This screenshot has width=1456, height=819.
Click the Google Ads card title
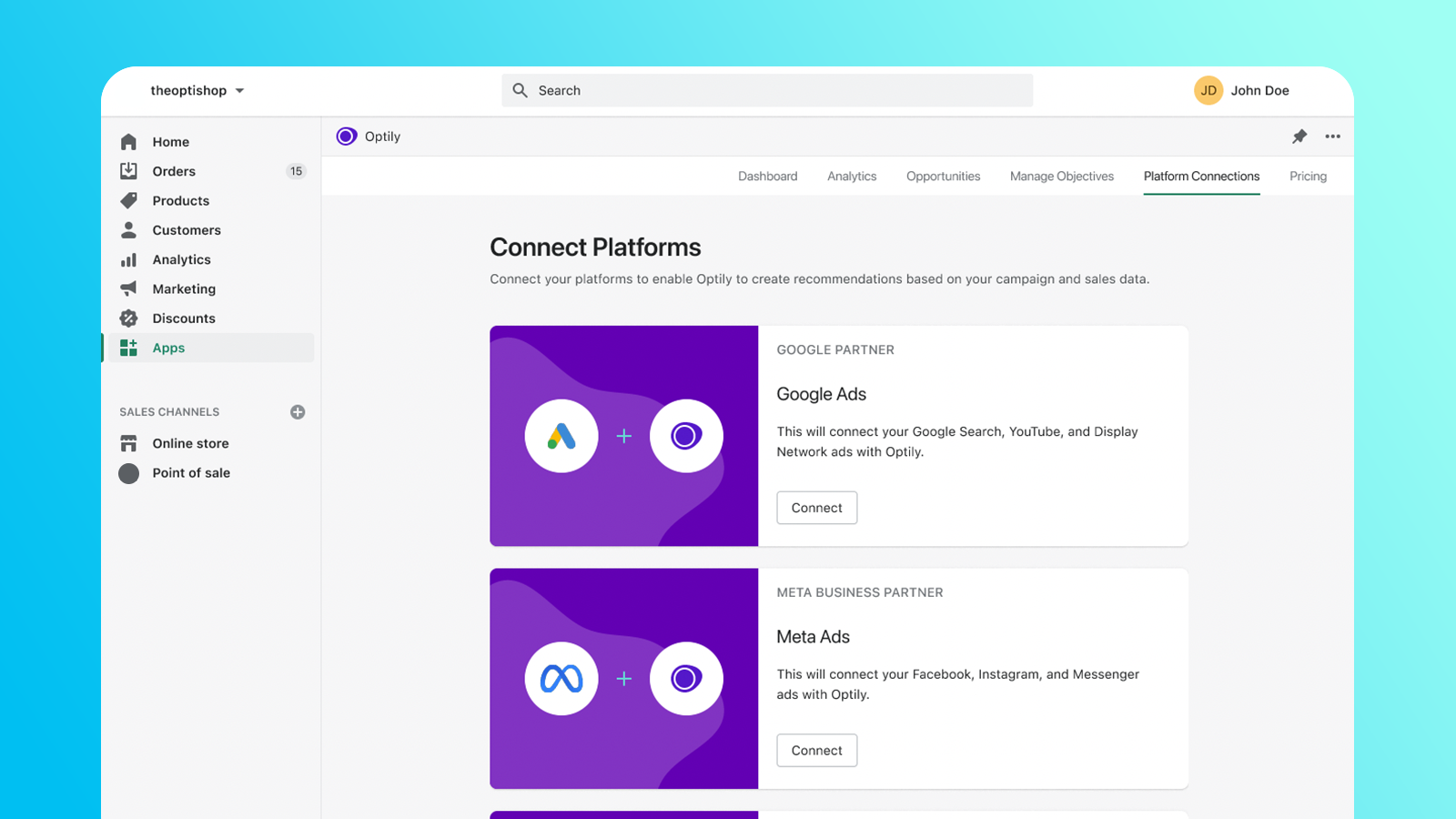[821, 394]
